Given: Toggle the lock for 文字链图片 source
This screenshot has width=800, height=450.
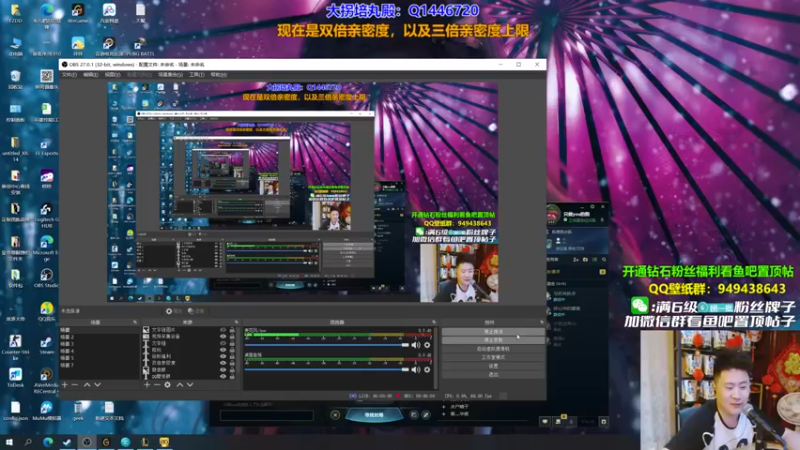Looking at the screenshot, I should click(x=233, y=330).
